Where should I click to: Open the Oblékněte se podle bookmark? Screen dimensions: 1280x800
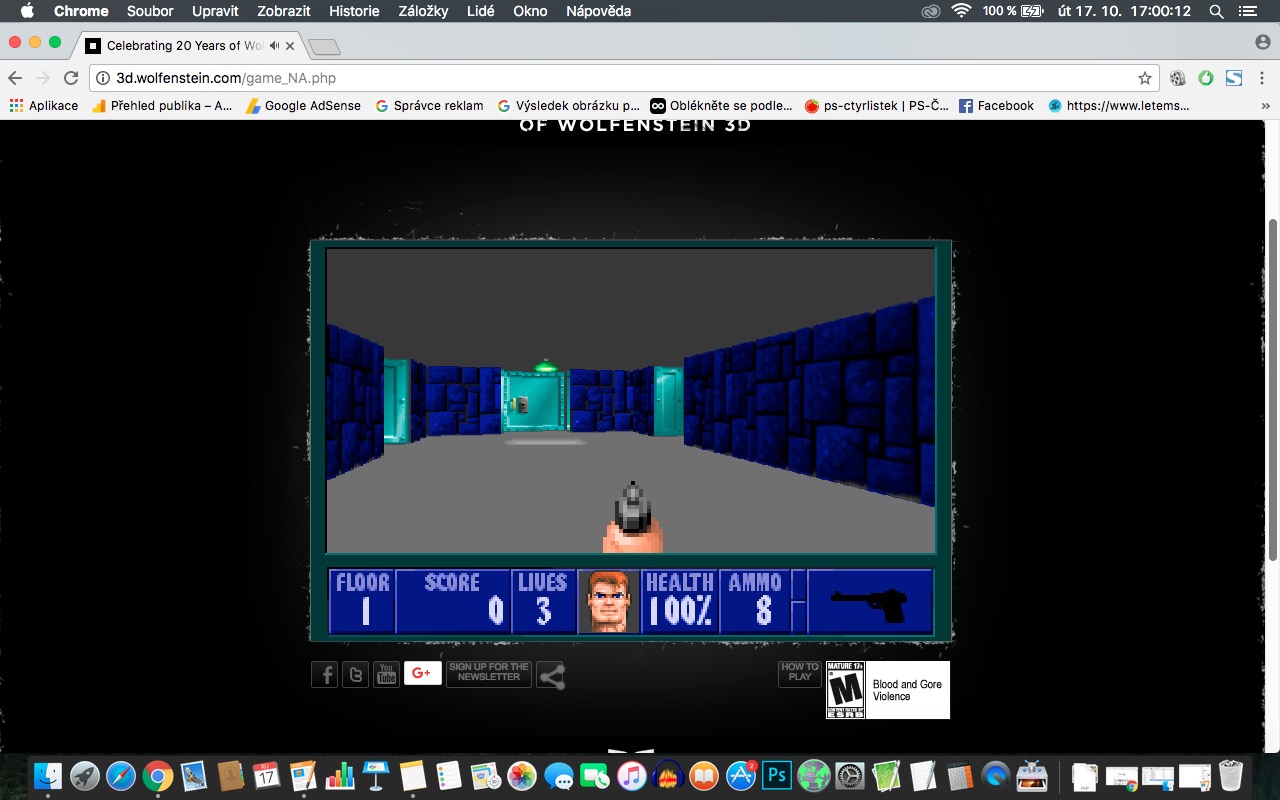(x=721, y=106)
